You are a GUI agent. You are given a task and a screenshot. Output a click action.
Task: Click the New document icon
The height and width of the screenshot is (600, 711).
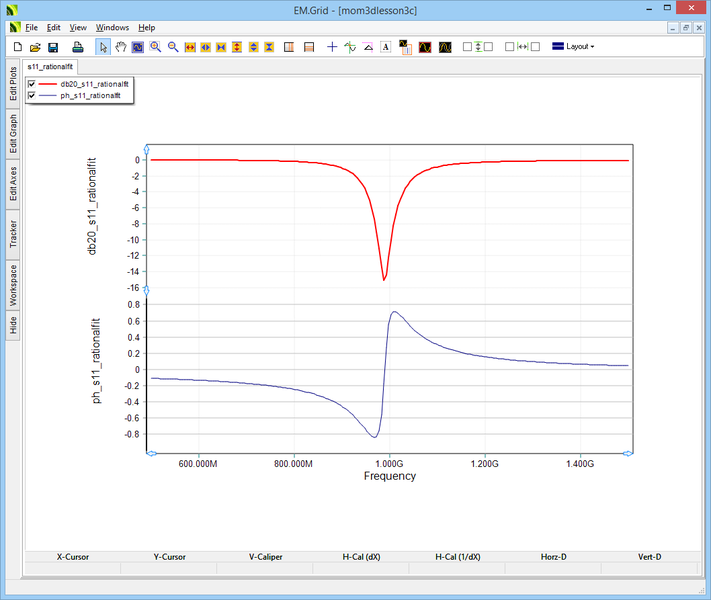pyautogui.click(x=17, y=47)
